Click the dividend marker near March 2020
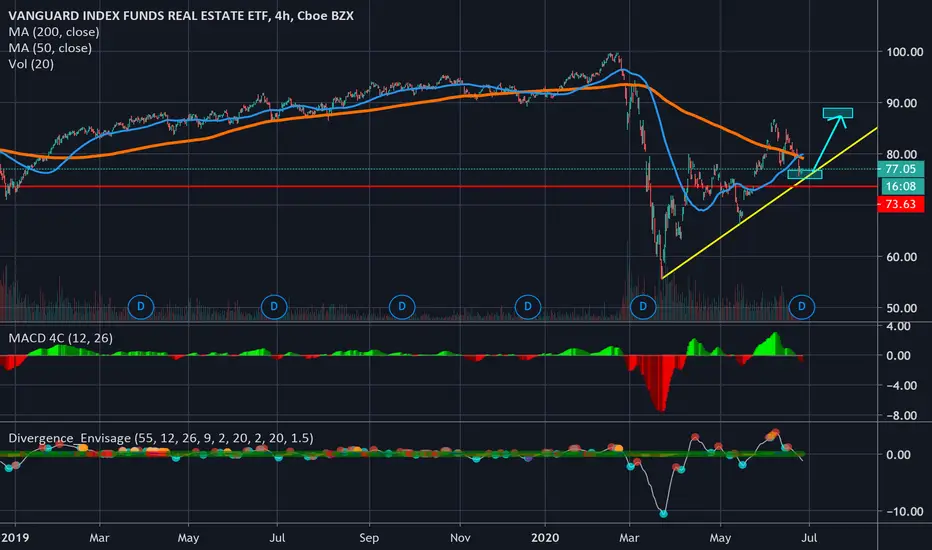The image size is (932, 550). coord(643,307)
